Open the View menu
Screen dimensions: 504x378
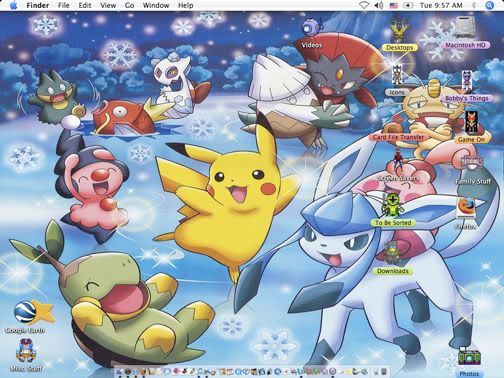coord(108,5)
